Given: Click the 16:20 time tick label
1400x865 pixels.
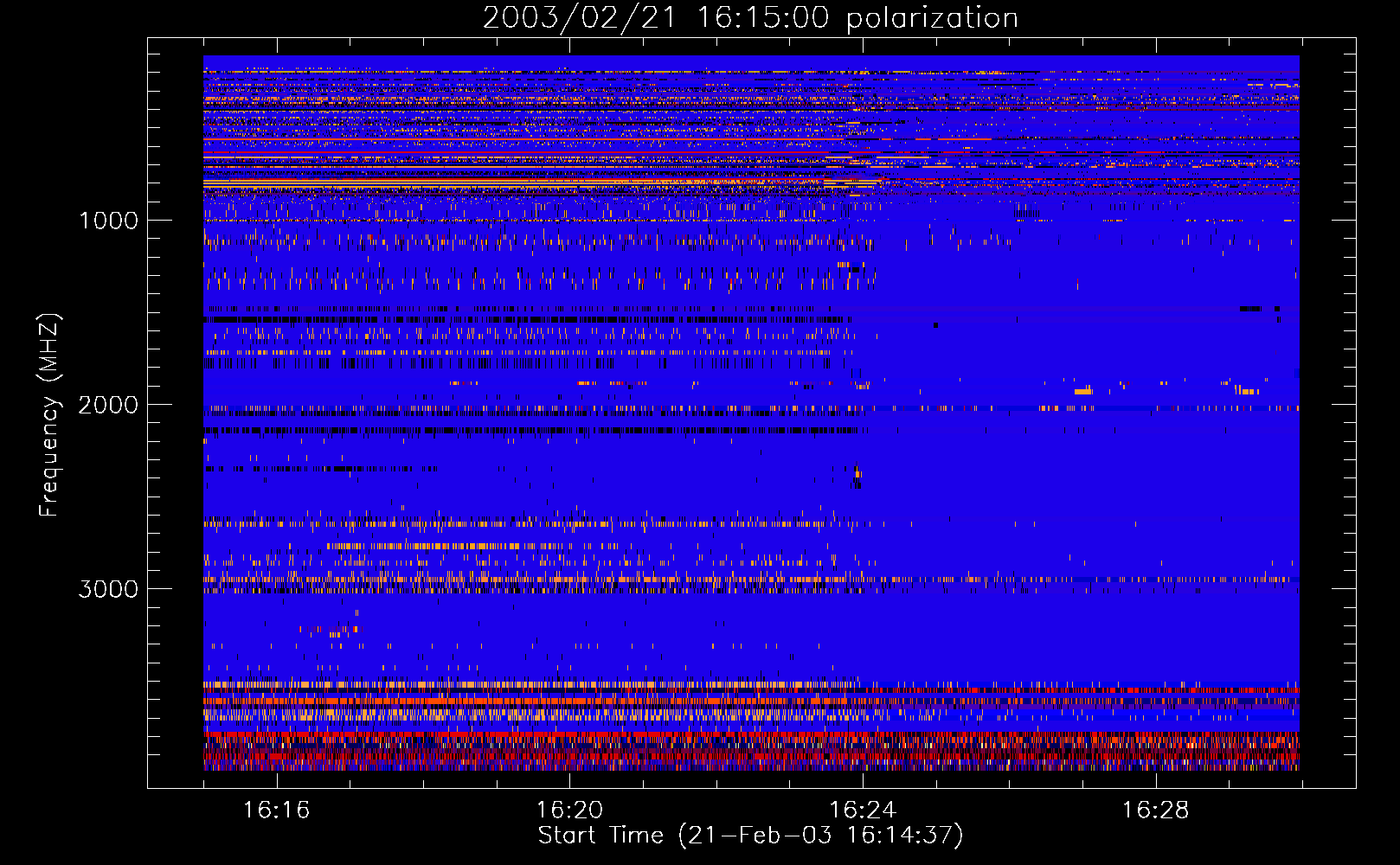Looking at the screenshot, I should (569, 810).
